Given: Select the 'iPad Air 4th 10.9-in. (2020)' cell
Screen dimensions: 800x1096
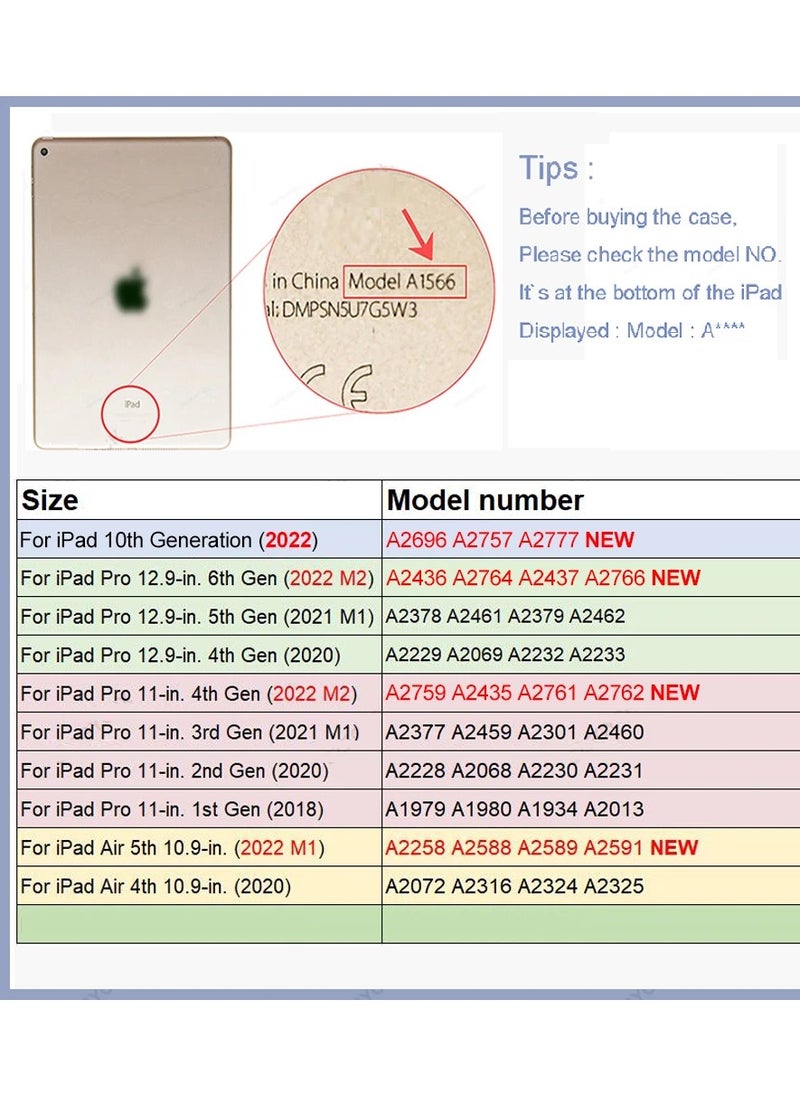Looking at the screenshot, I should pos(199,886).
